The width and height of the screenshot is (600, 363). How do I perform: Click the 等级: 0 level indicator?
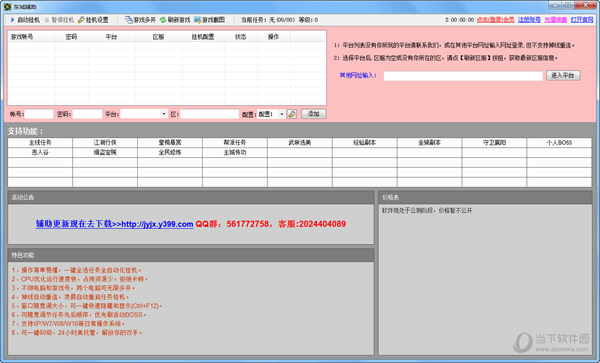[x=308, y=20]
